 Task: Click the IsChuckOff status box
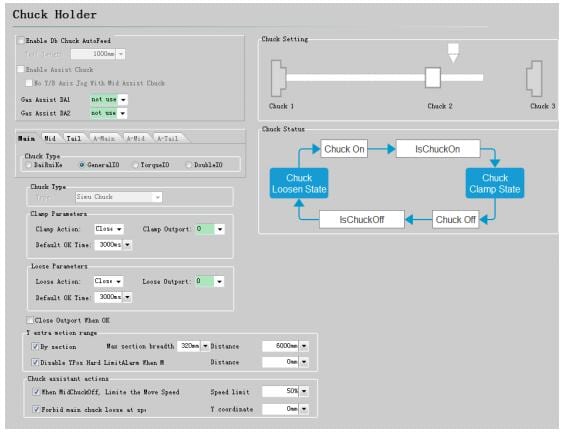tap(362, 219)
